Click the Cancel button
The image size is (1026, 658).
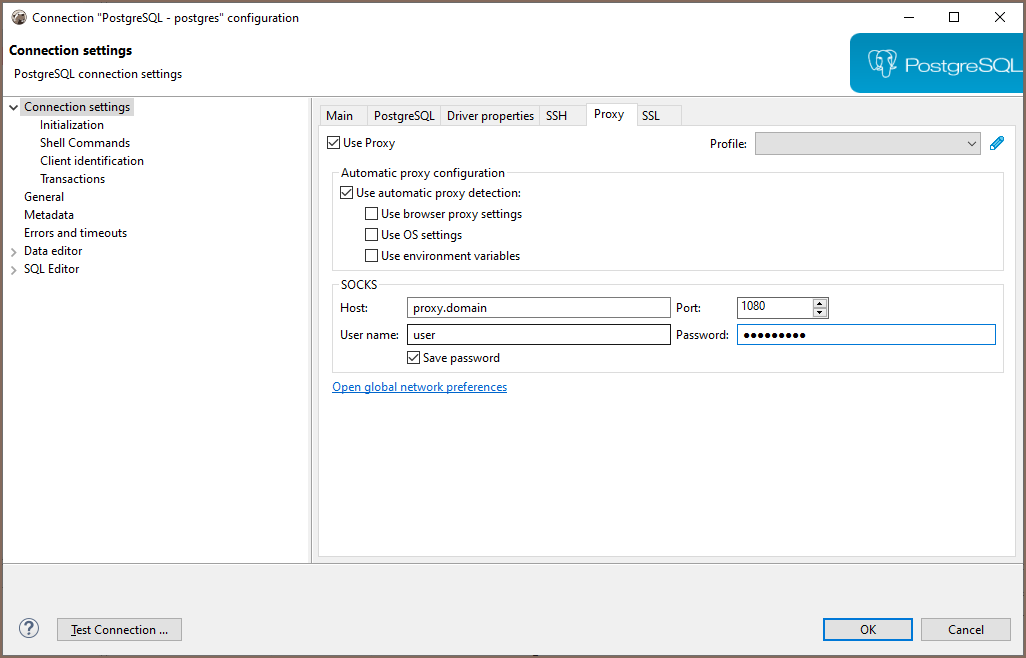[966, 630]
